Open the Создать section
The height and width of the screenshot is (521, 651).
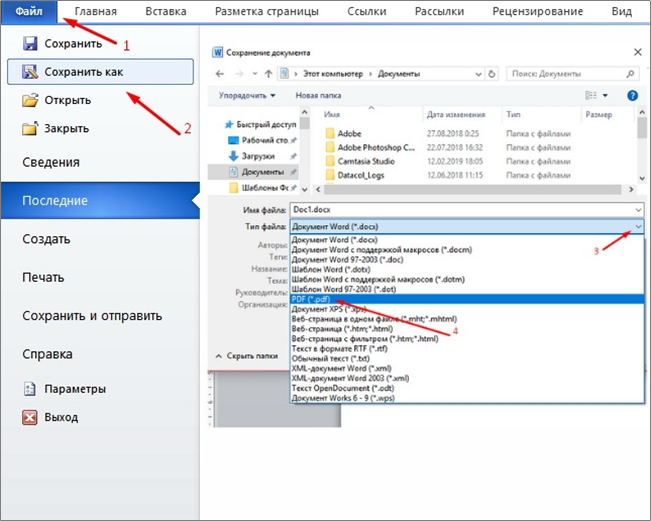46,239
